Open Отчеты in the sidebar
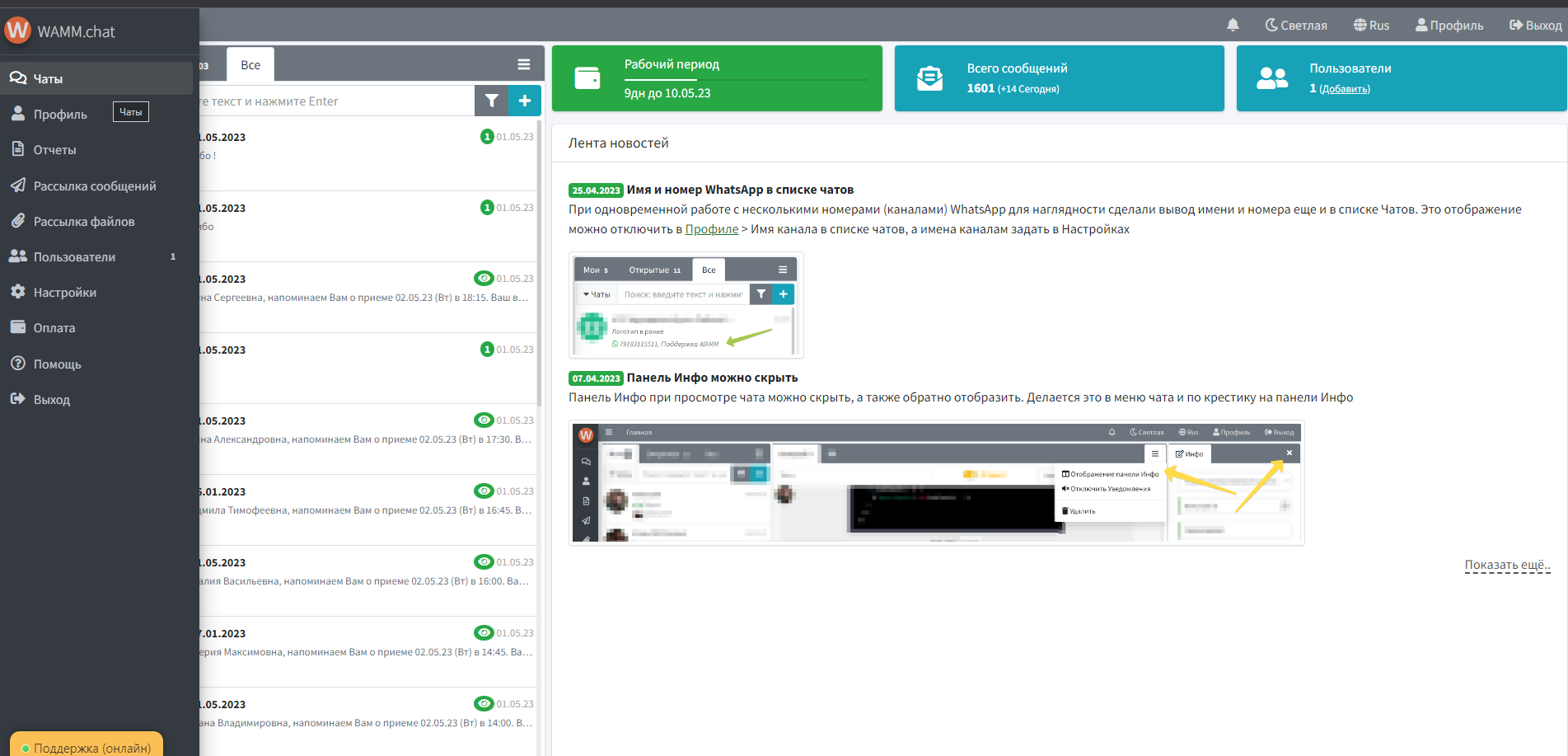This screenshot has height=756, width=1568. (x=54, y=150)
